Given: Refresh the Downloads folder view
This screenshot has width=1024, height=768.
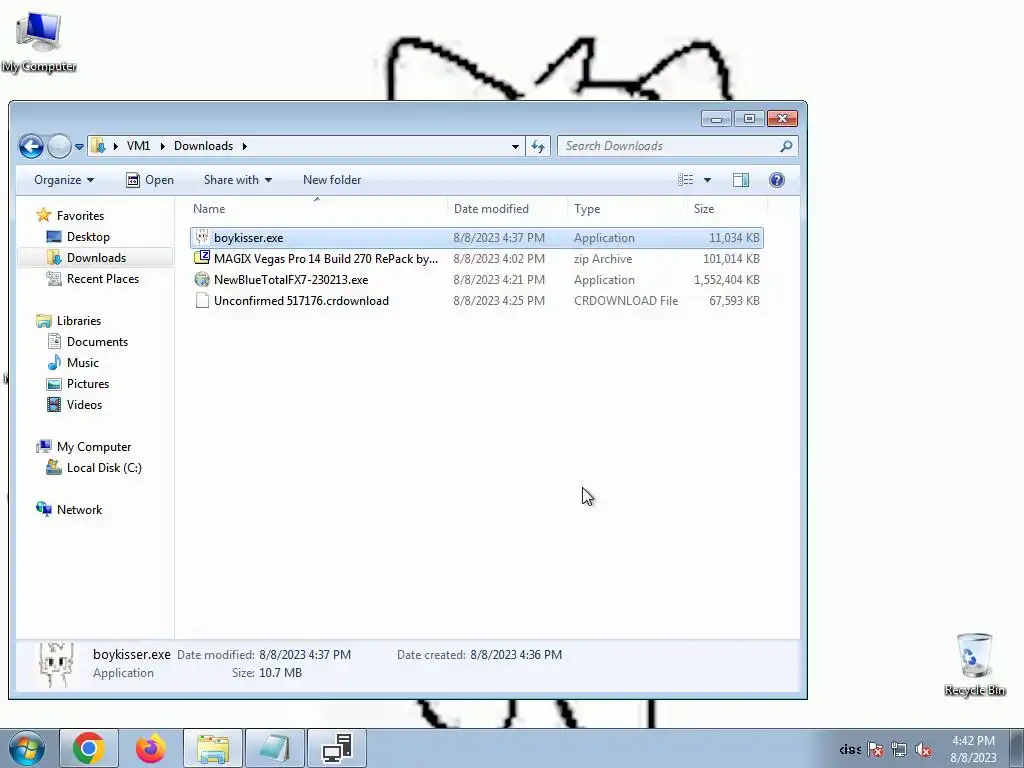Looking at the screenshot, I should pyautogui.click(x=537, y=146).
